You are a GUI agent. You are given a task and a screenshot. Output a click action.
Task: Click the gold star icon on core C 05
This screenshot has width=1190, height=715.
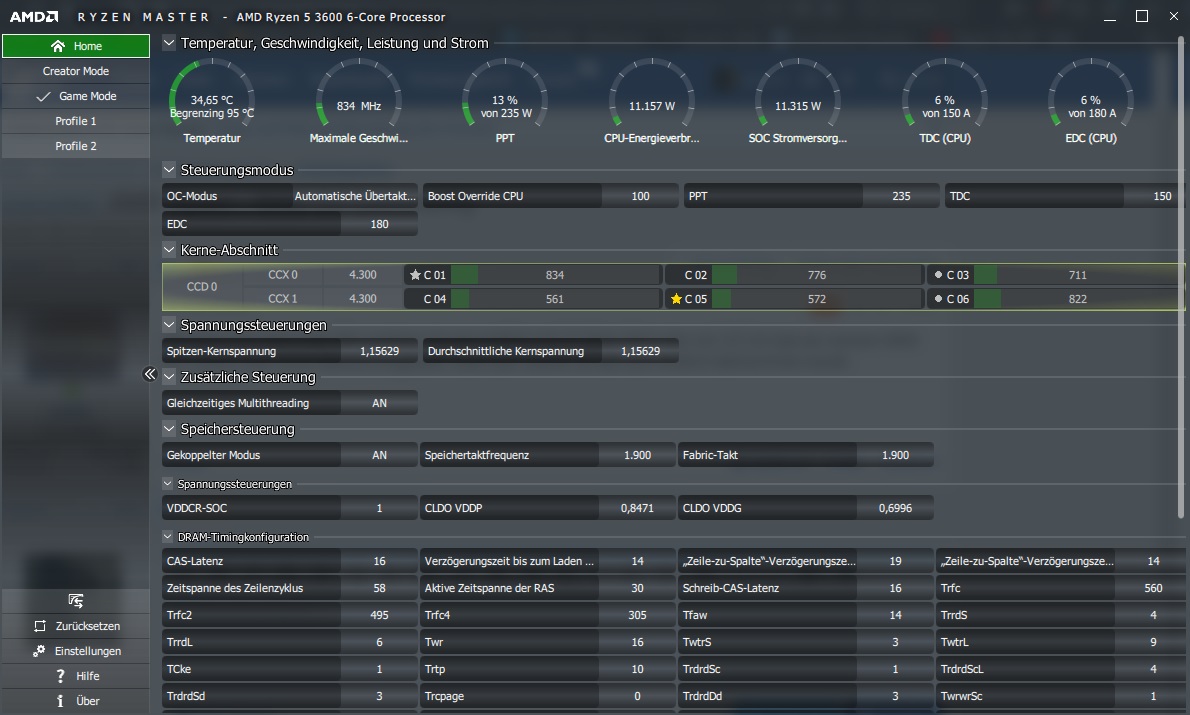(676, 299)
